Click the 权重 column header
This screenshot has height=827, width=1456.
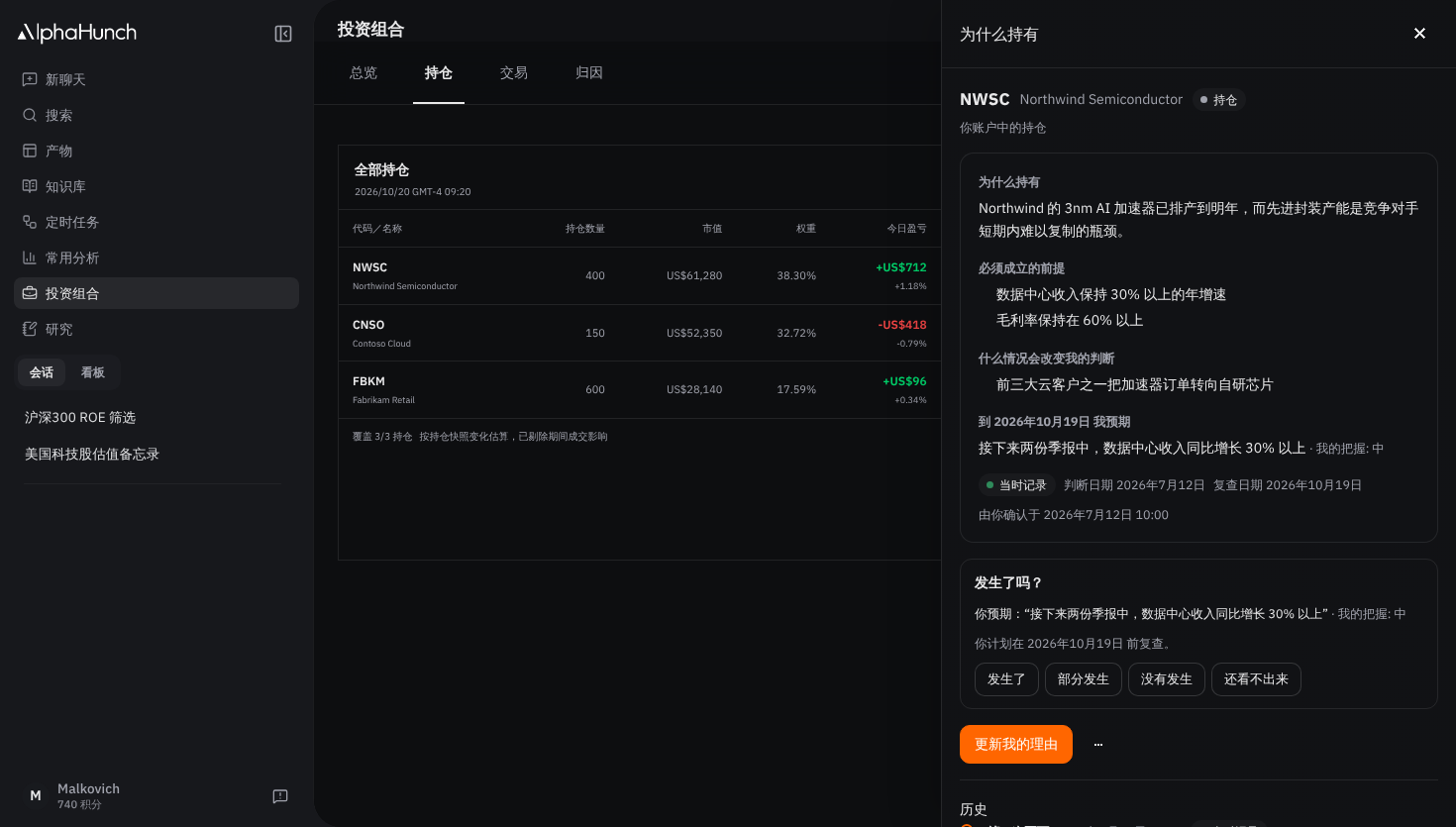pos(806,229)
